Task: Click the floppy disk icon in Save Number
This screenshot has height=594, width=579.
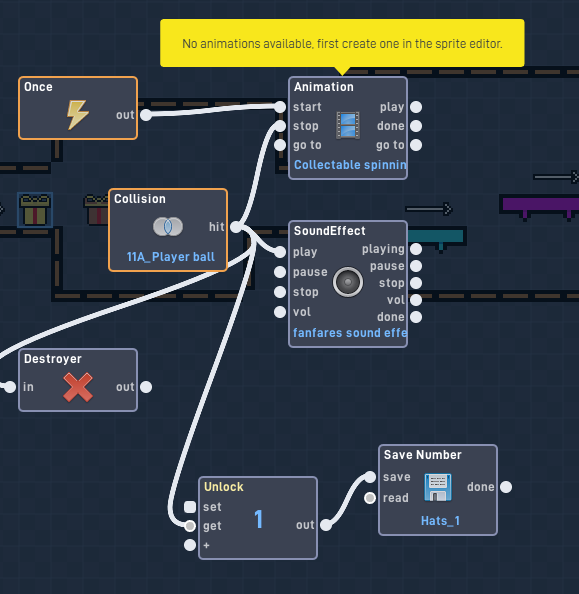Action: tap(438, 487)
